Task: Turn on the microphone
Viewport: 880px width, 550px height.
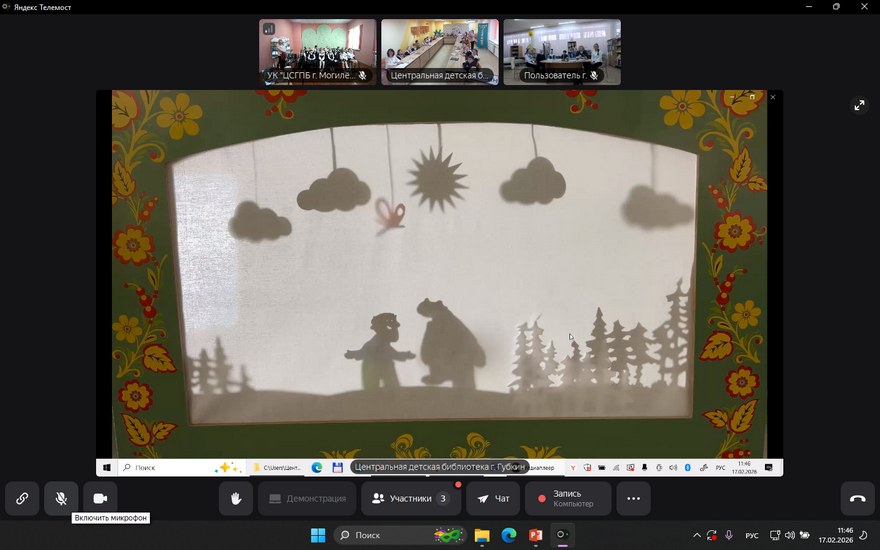Action: tap(61, 498)
